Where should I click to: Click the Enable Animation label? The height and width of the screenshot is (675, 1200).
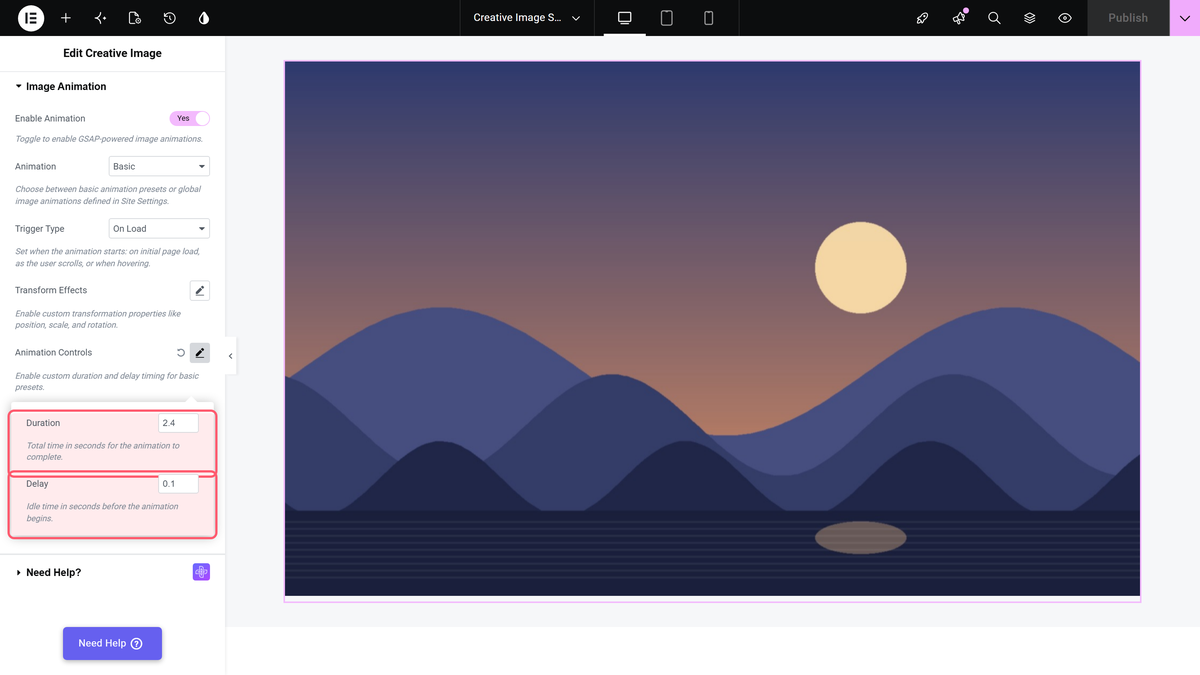[x=50, y=118]
